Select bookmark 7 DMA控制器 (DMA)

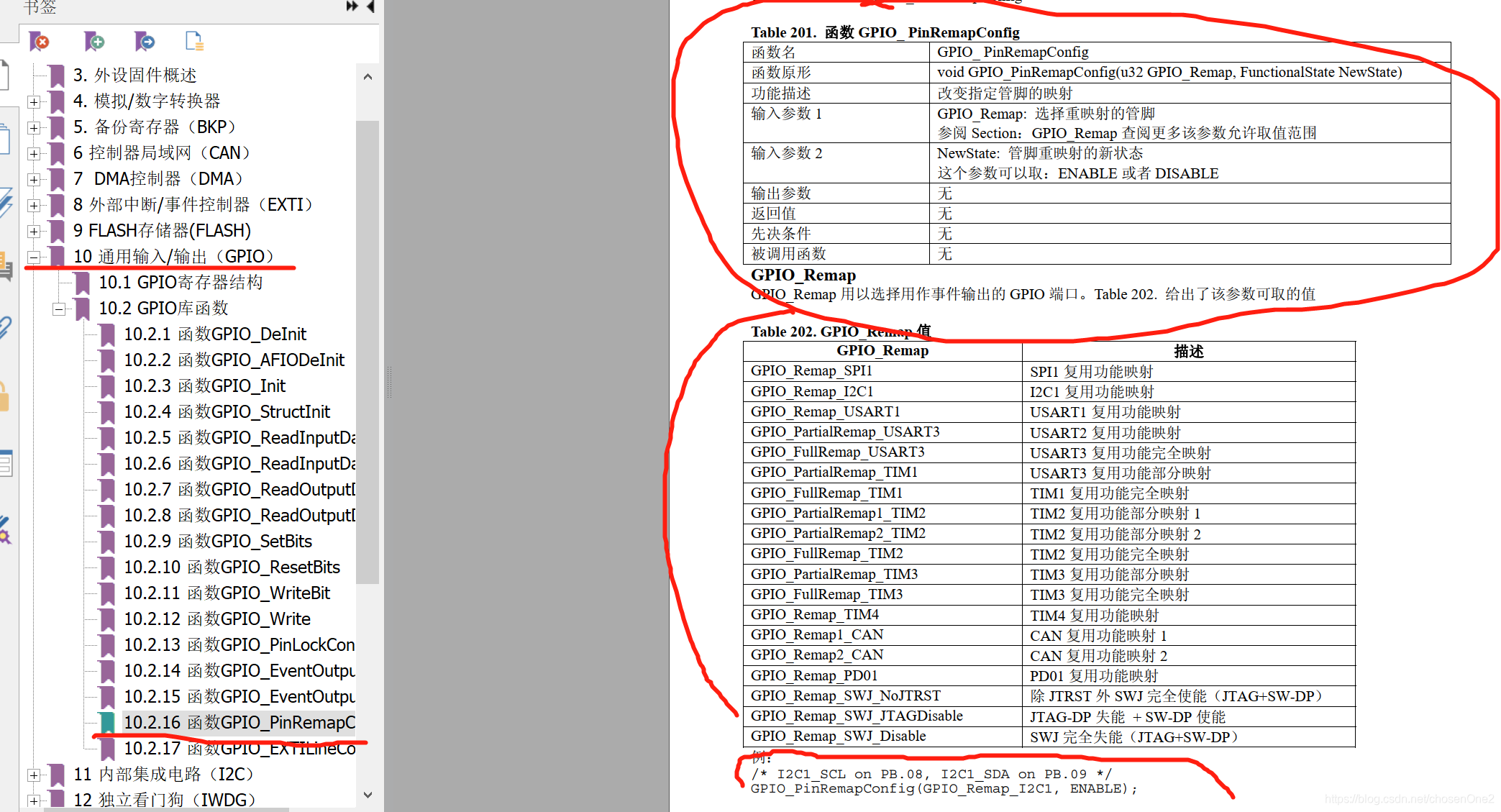pyautogui.click(x=158, y=179)
